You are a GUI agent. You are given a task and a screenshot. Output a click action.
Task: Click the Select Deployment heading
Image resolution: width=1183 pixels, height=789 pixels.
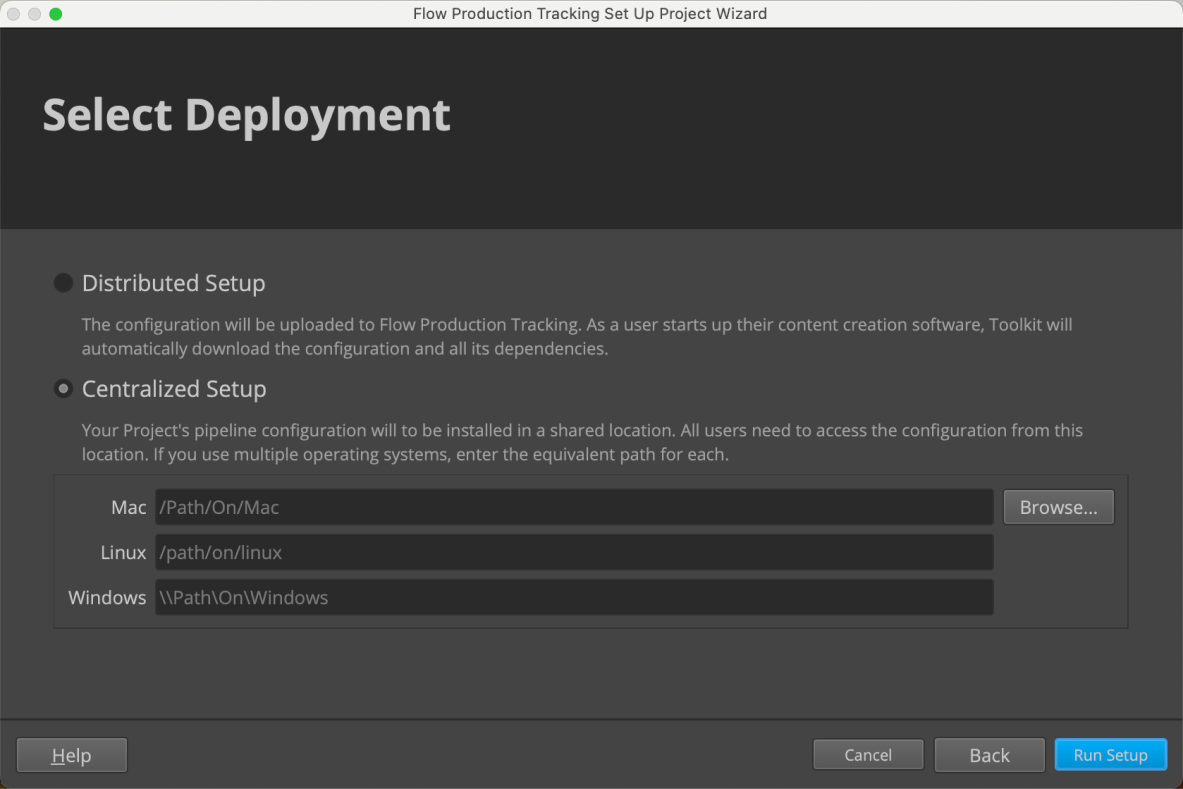point(246,115)
